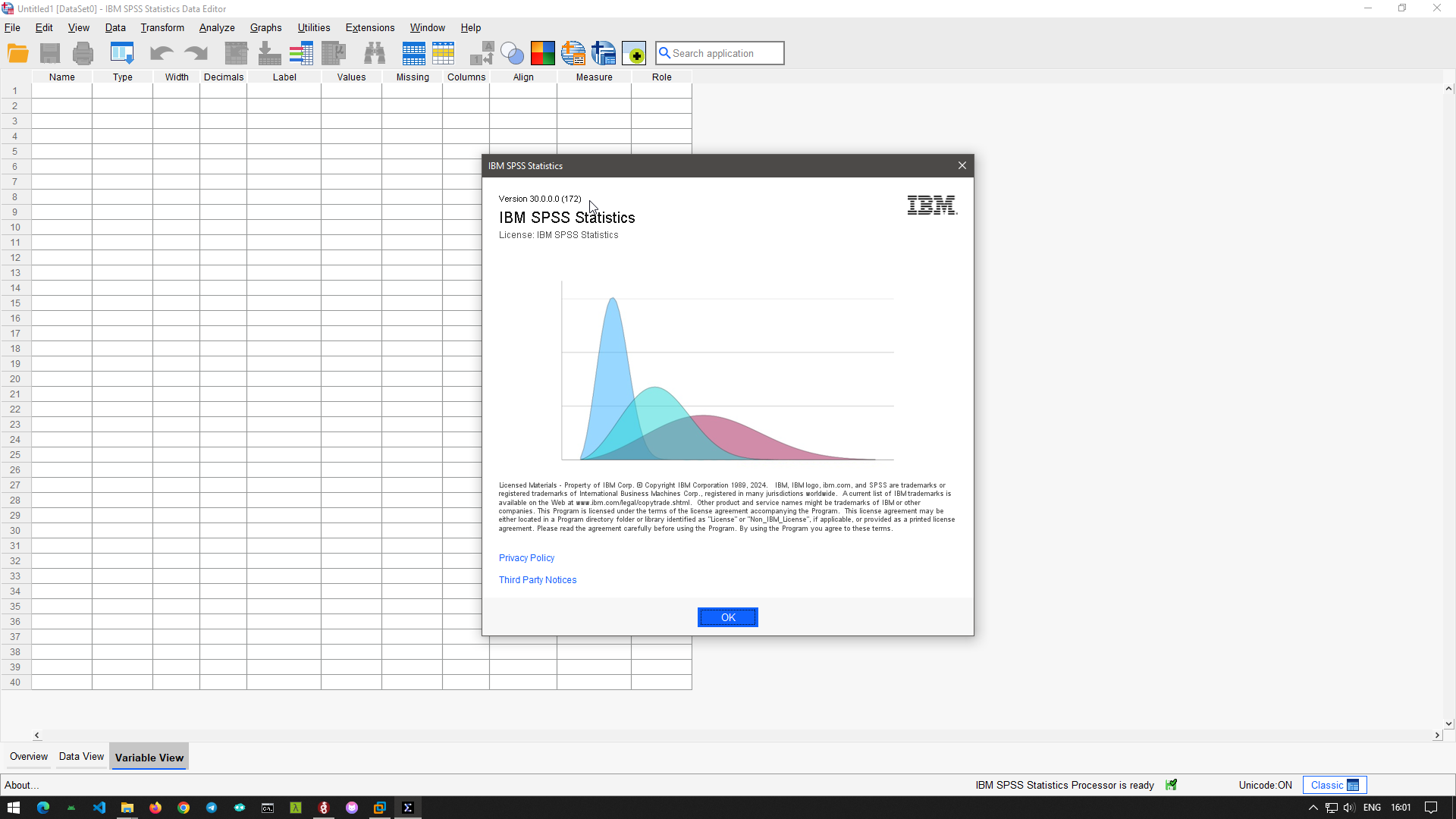
Task: Click the Value labels toolbar icon
Action: coord(482,53)
